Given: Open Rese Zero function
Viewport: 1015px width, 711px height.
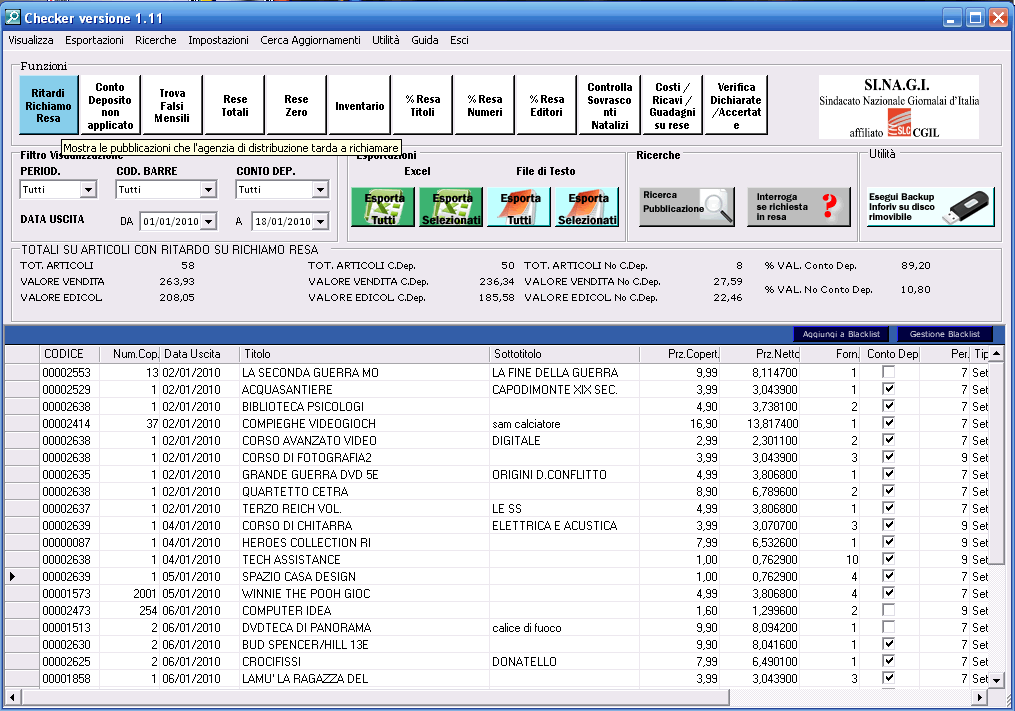Looking at the screenshot, I should pos(296,105).
